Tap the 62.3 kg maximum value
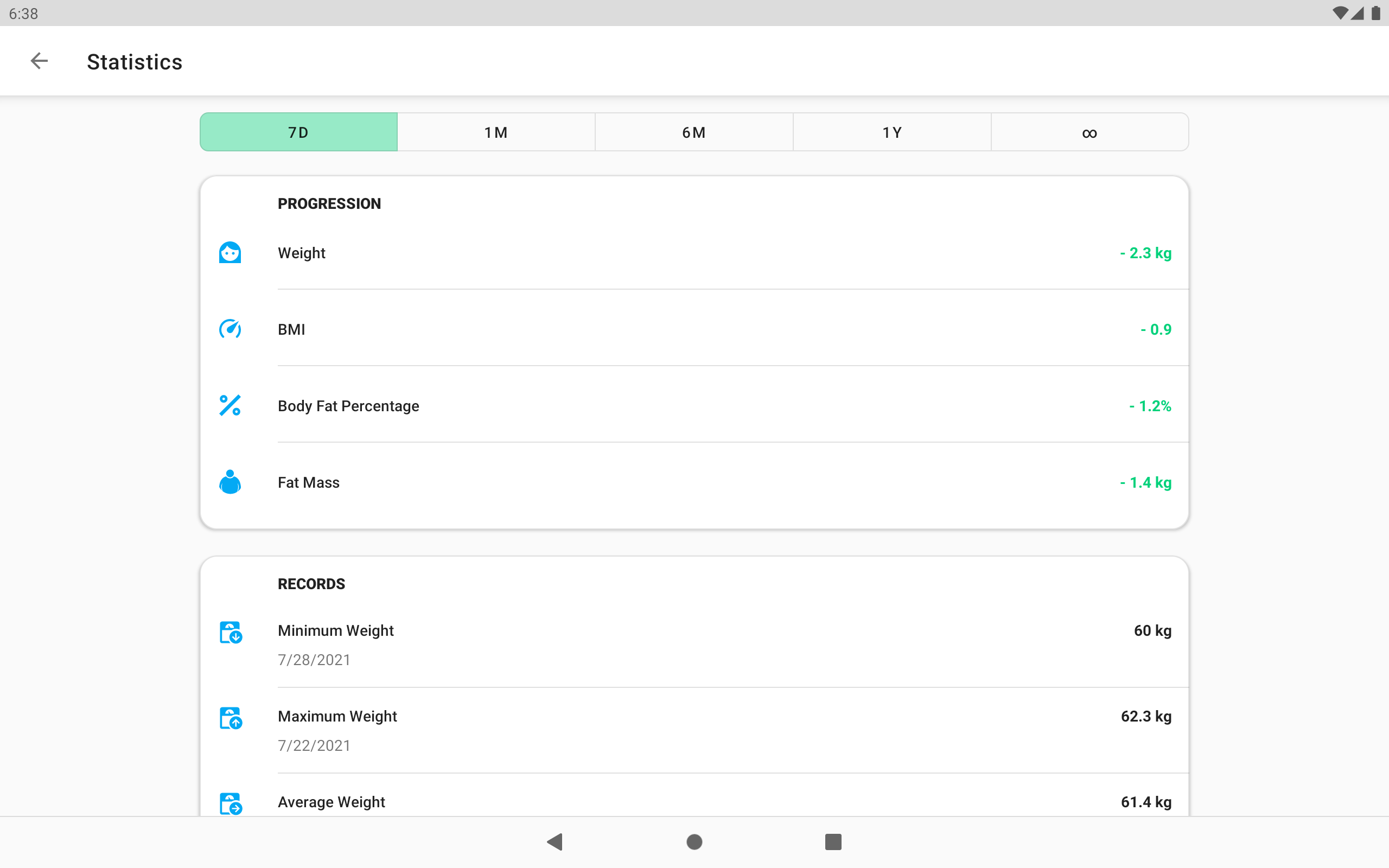This screenshot has height=868, width=1389. click(1146, 716)
